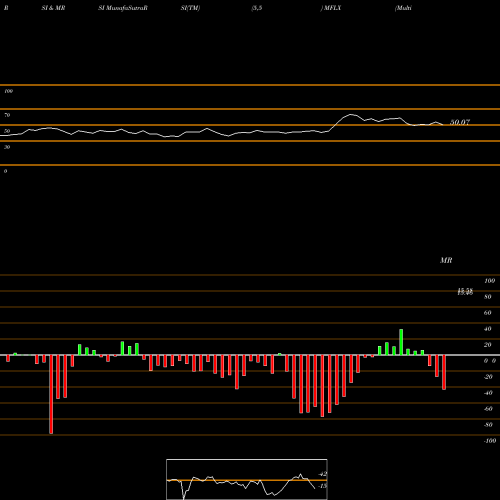The width and height of the screenshot is (500, 500).
Task: Click the '-80' axis label of MR histogram
Action: pos(488,425)
